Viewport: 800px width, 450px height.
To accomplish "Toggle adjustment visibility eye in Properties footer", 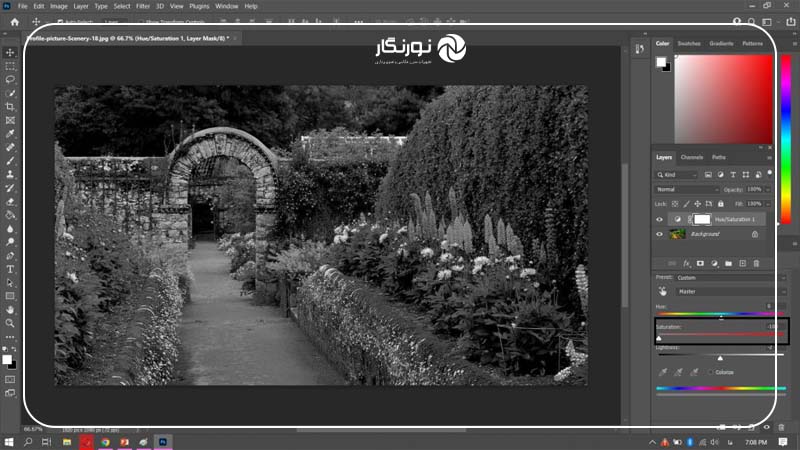I will point(766,427).
